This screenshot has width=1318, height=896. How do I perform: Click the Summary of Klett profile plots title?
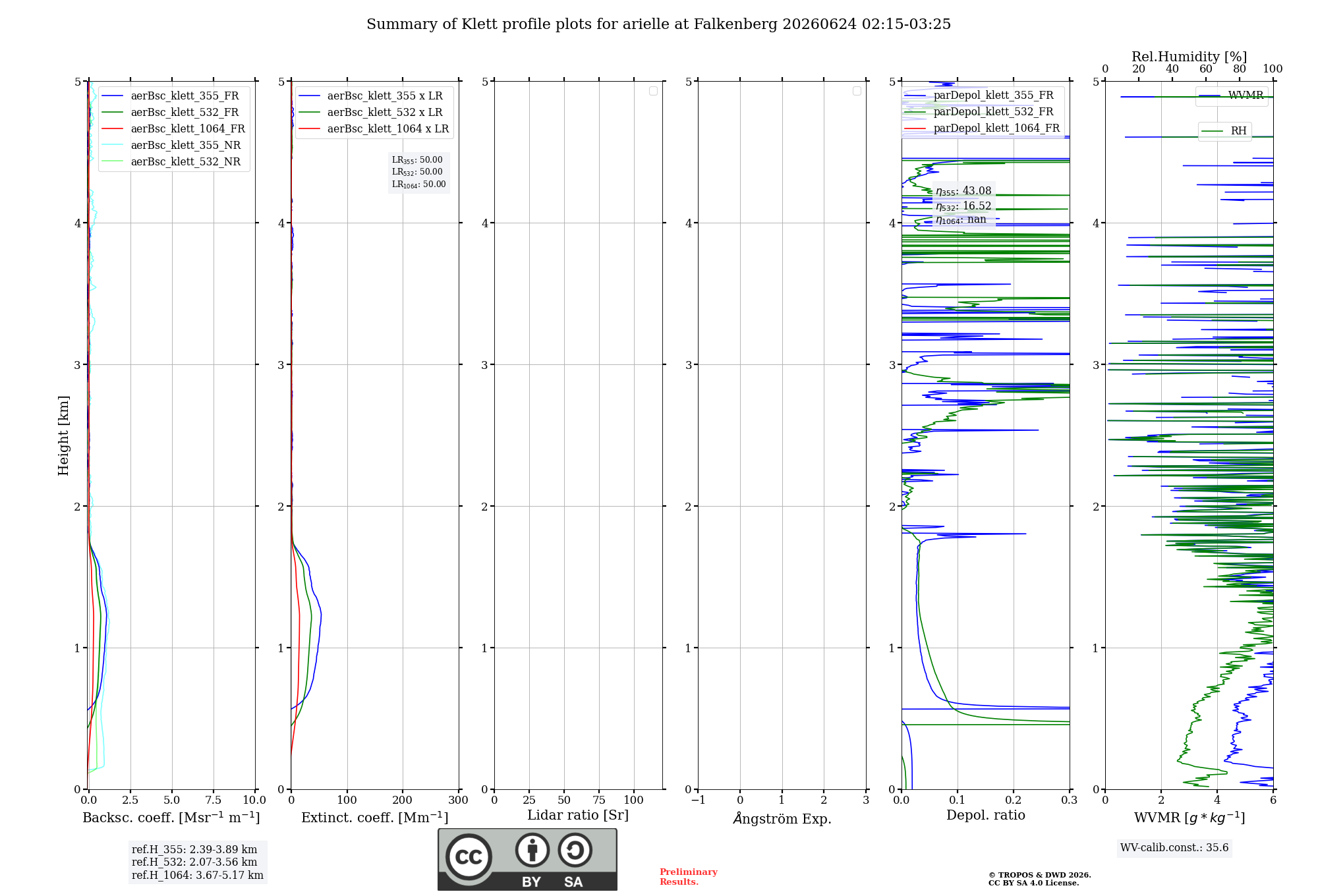(x=659, y=24)
